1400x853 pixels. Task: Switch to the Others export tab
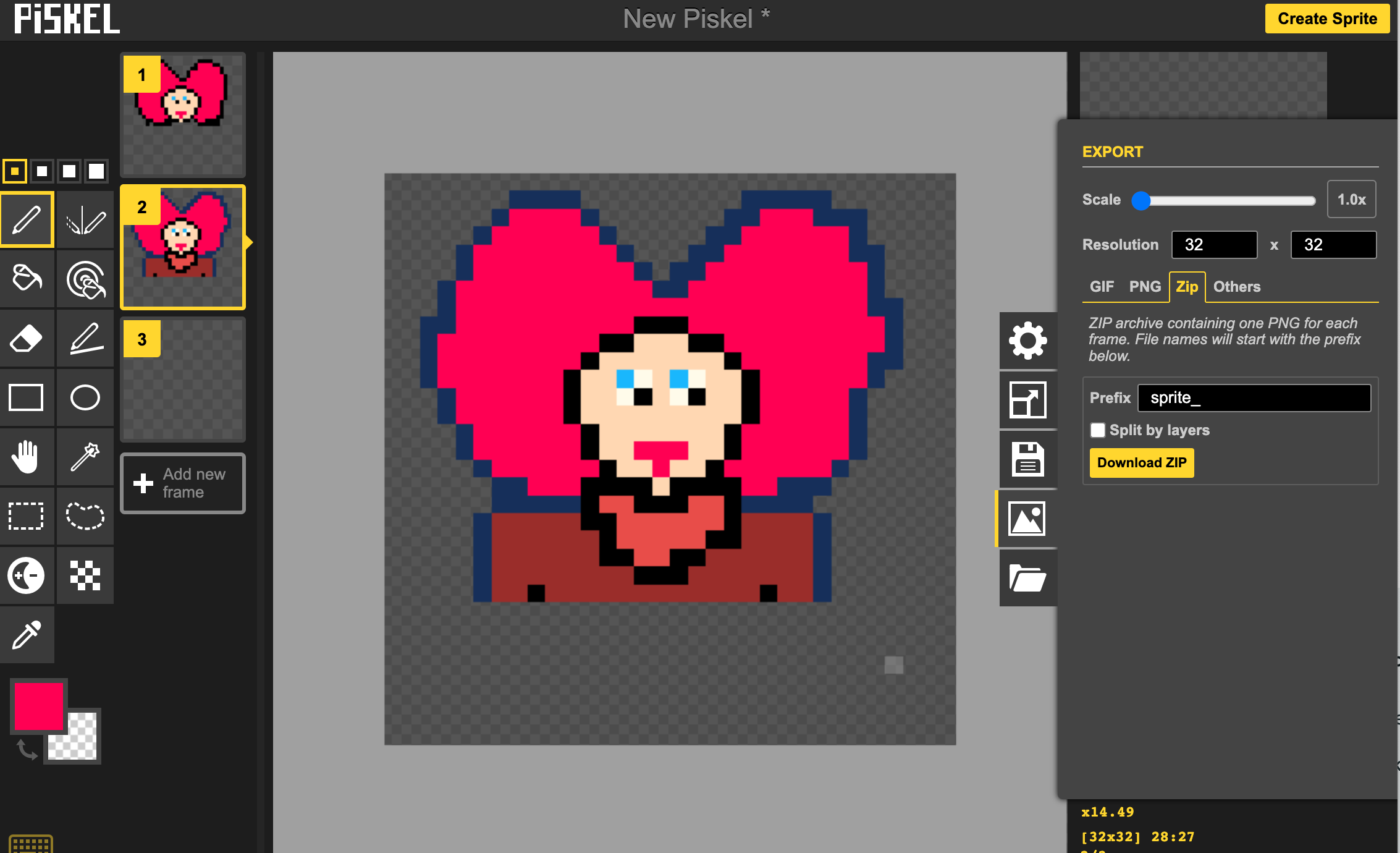[x=1236, y=287]
